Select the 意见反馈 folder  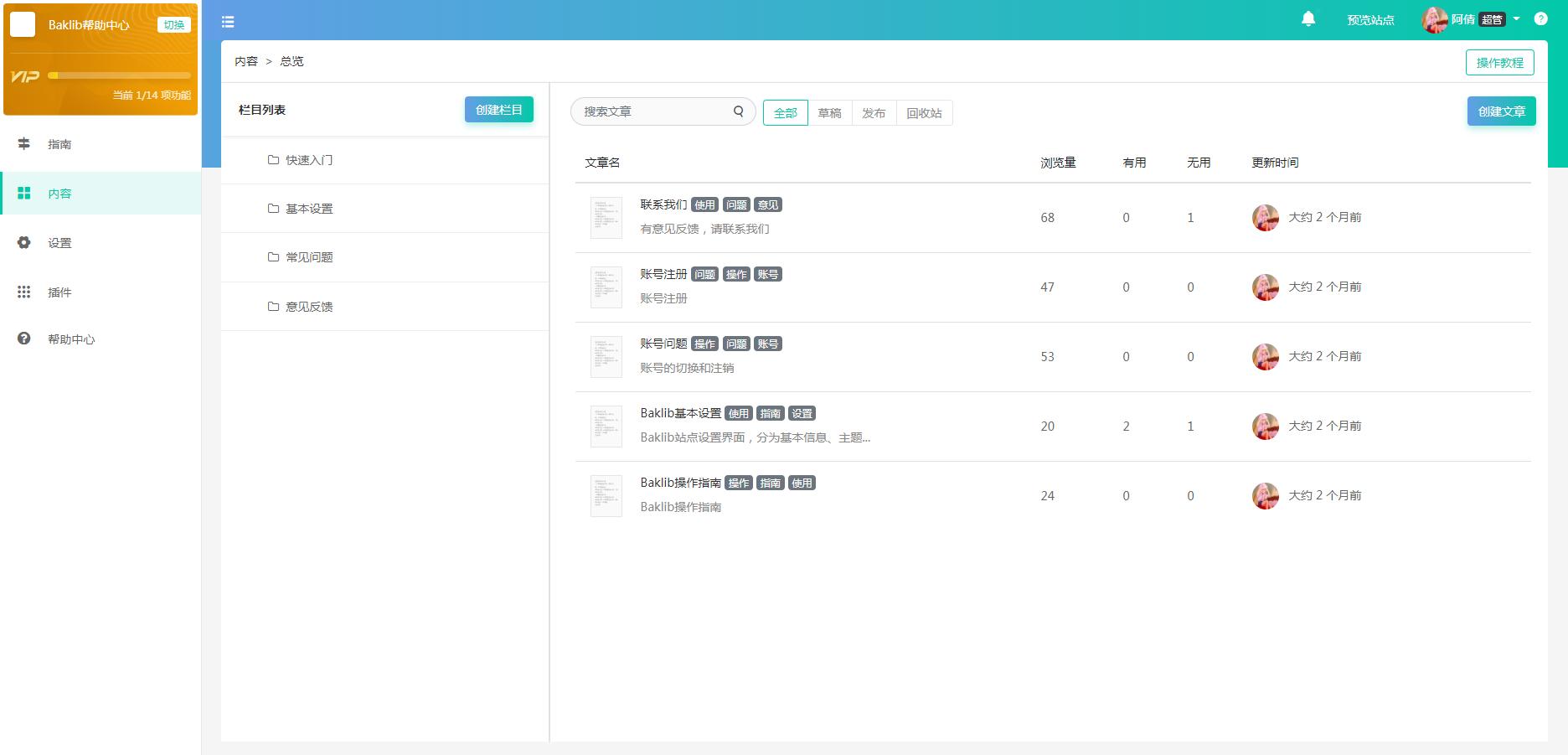coord(308,307)
